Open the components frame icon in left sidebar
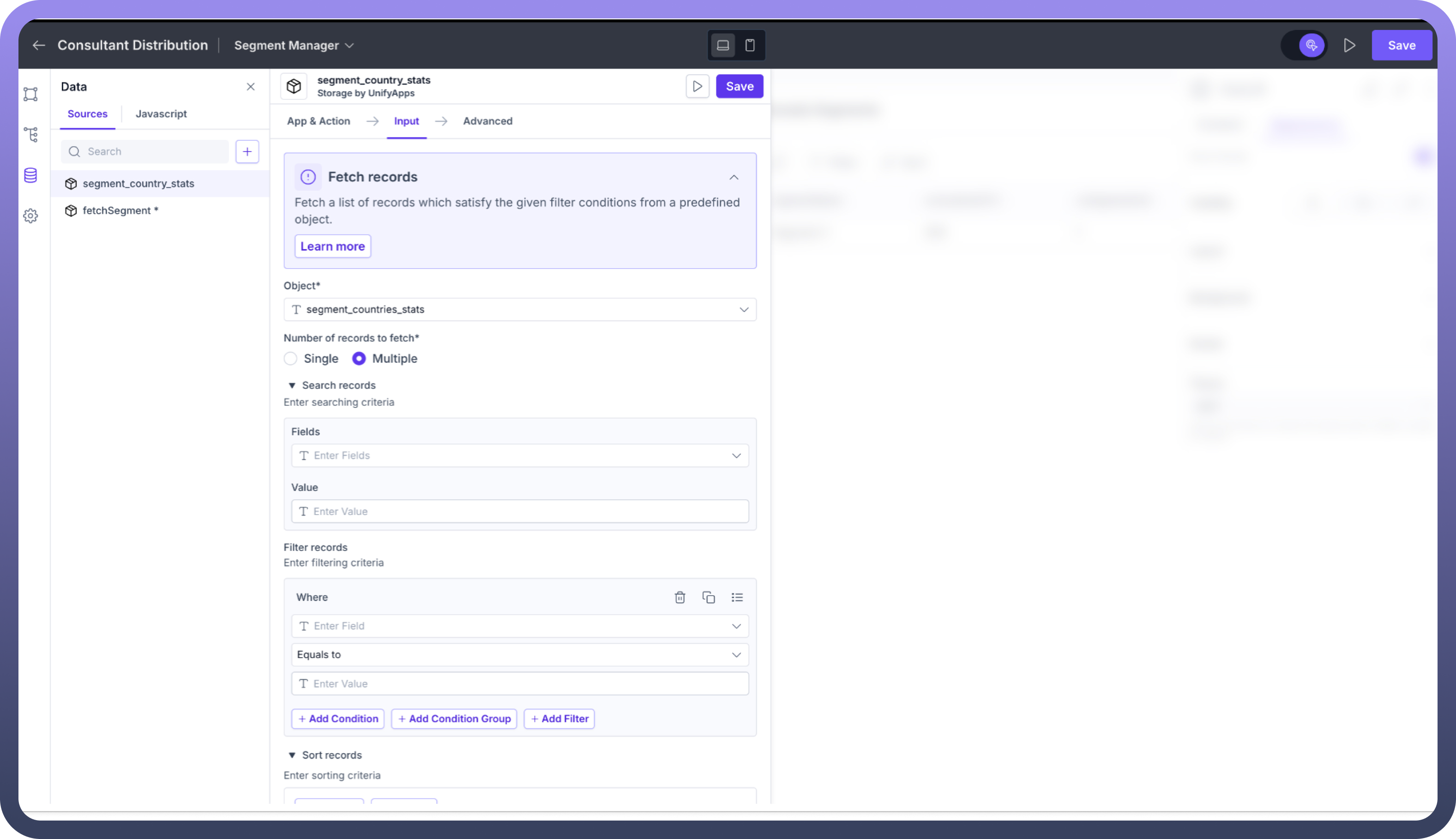 click(x=30, y=94)
